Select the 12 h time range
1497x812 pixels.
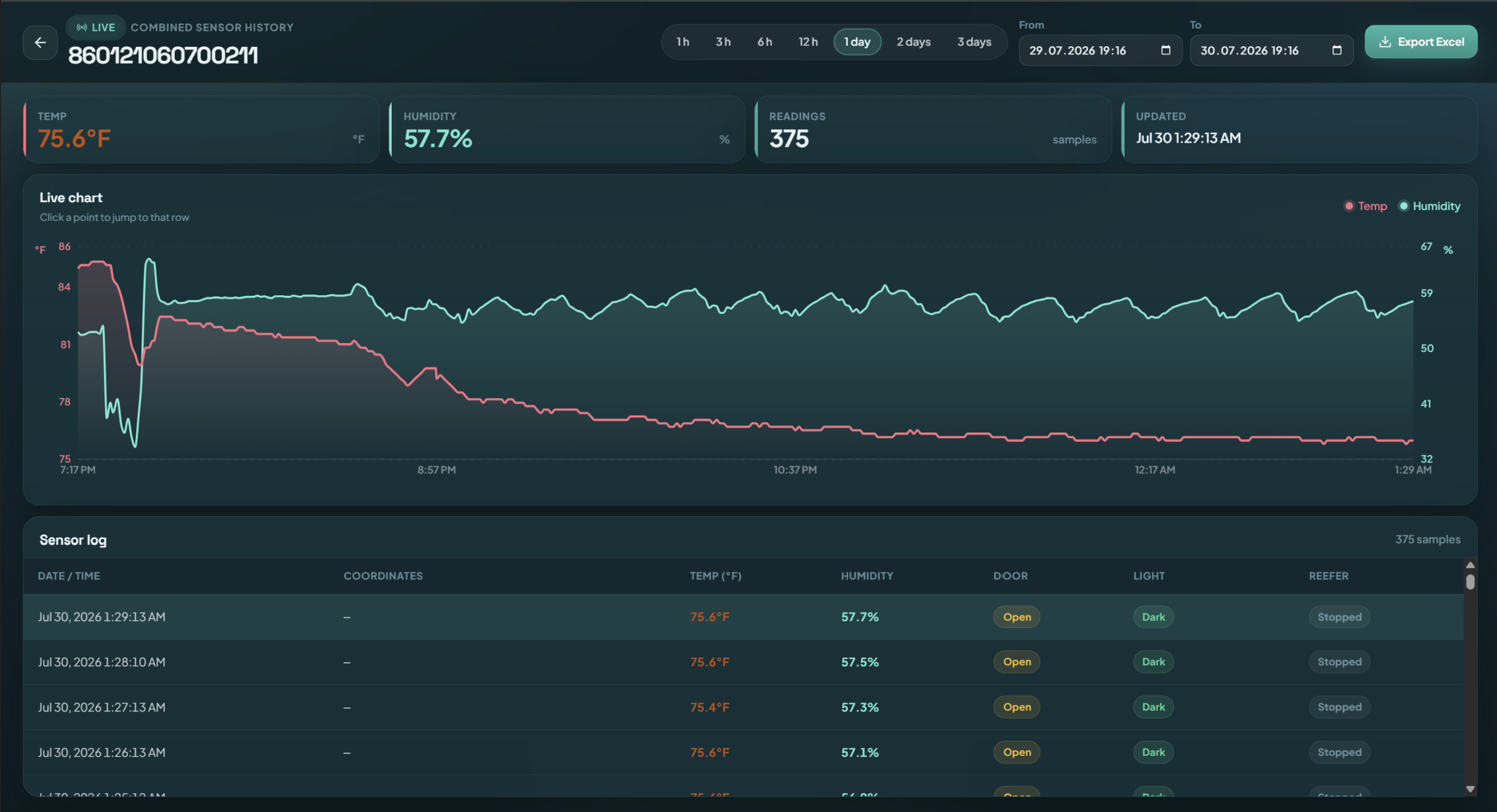click(808, 42)
